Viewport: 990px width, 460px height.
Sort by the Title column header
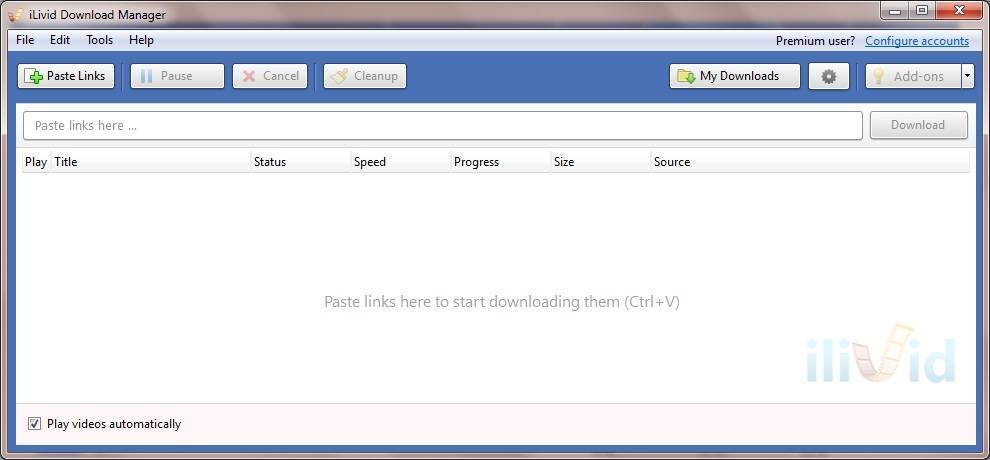pyautogui.click(x=150, y=162)
